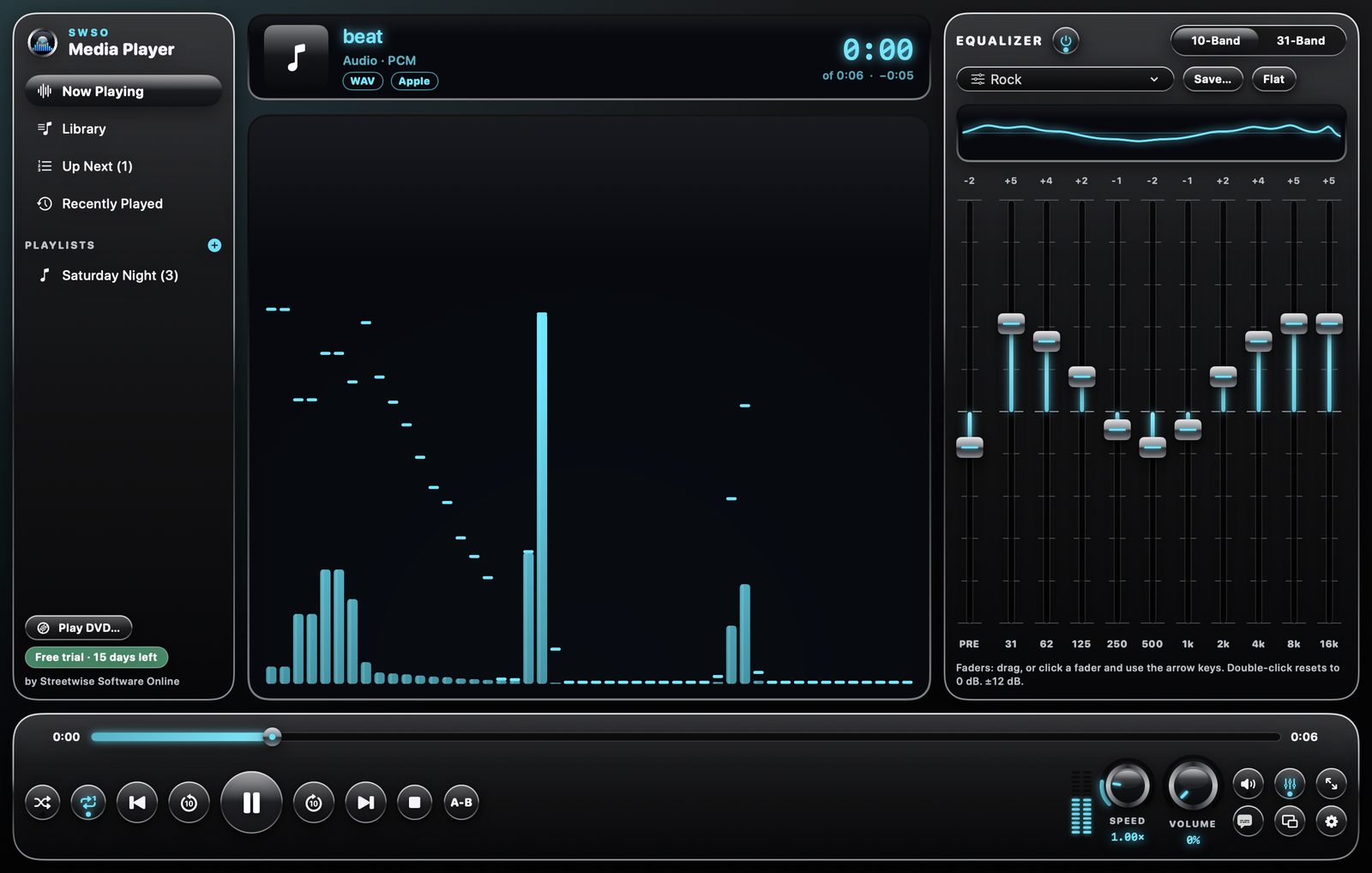Add new playlist with plus icon
The image size is (1372, 873).
click(x=214, y=245)
